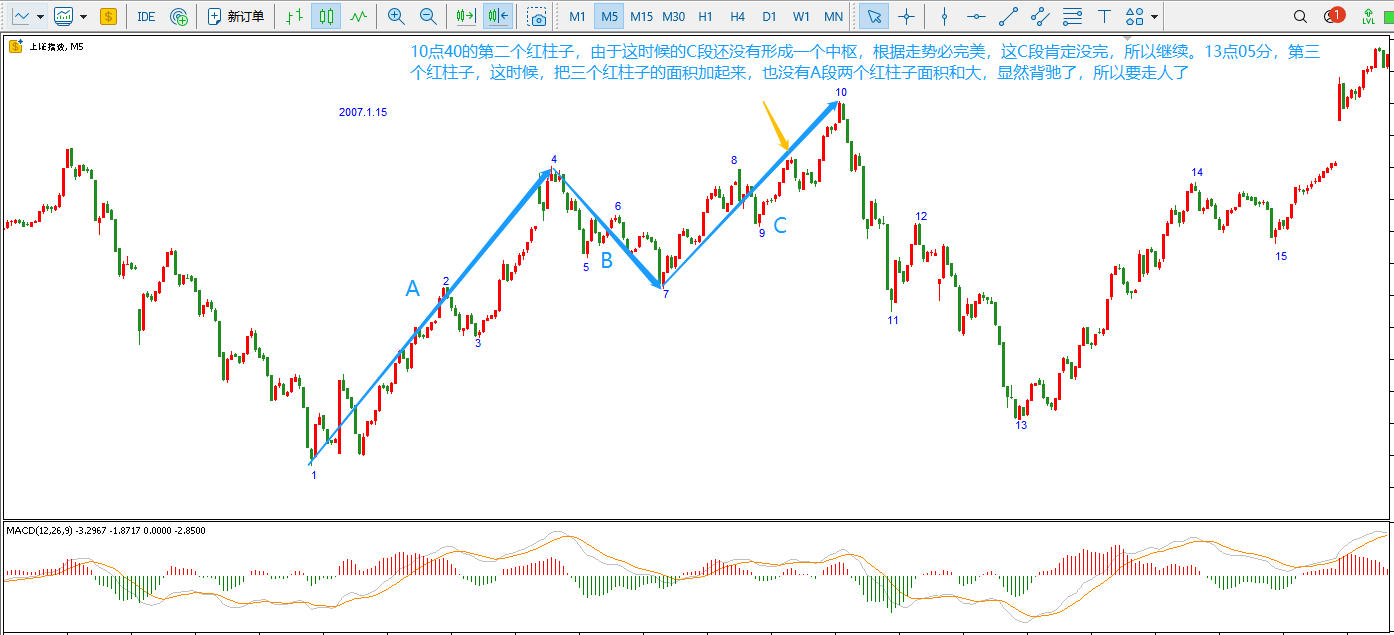
Task: Open the search magnifier icon
Action: 1300,16
